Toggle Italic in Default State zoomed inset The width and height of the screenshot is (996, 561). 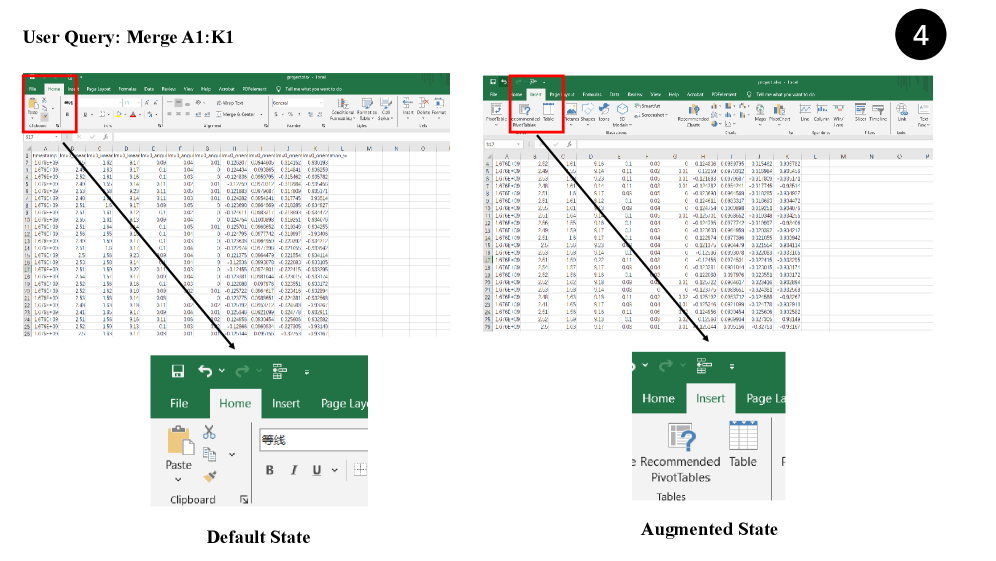tap(293, 470)
